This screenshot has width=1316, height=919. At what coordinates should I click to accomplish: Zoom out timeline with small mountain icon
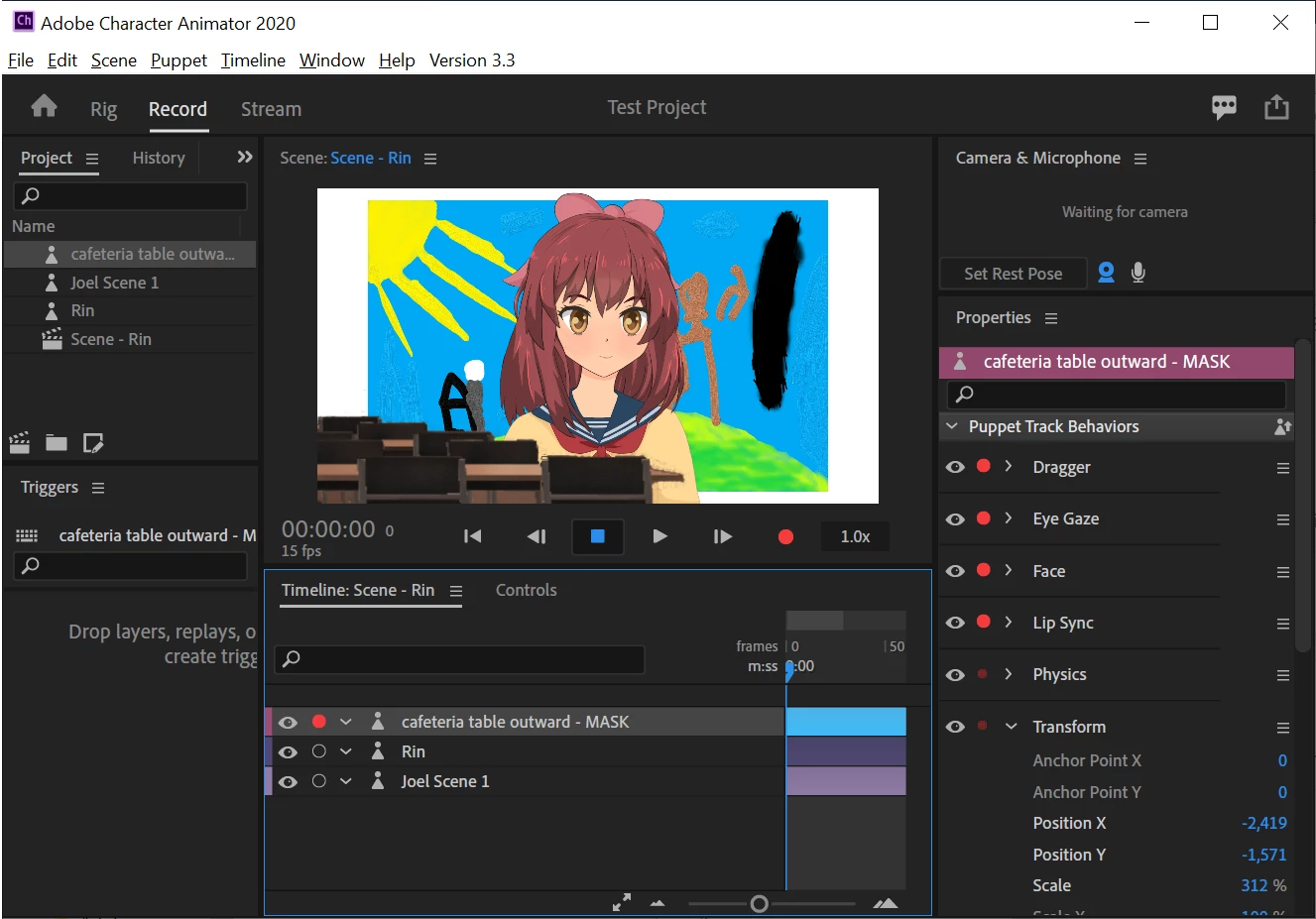click(658, 903)
